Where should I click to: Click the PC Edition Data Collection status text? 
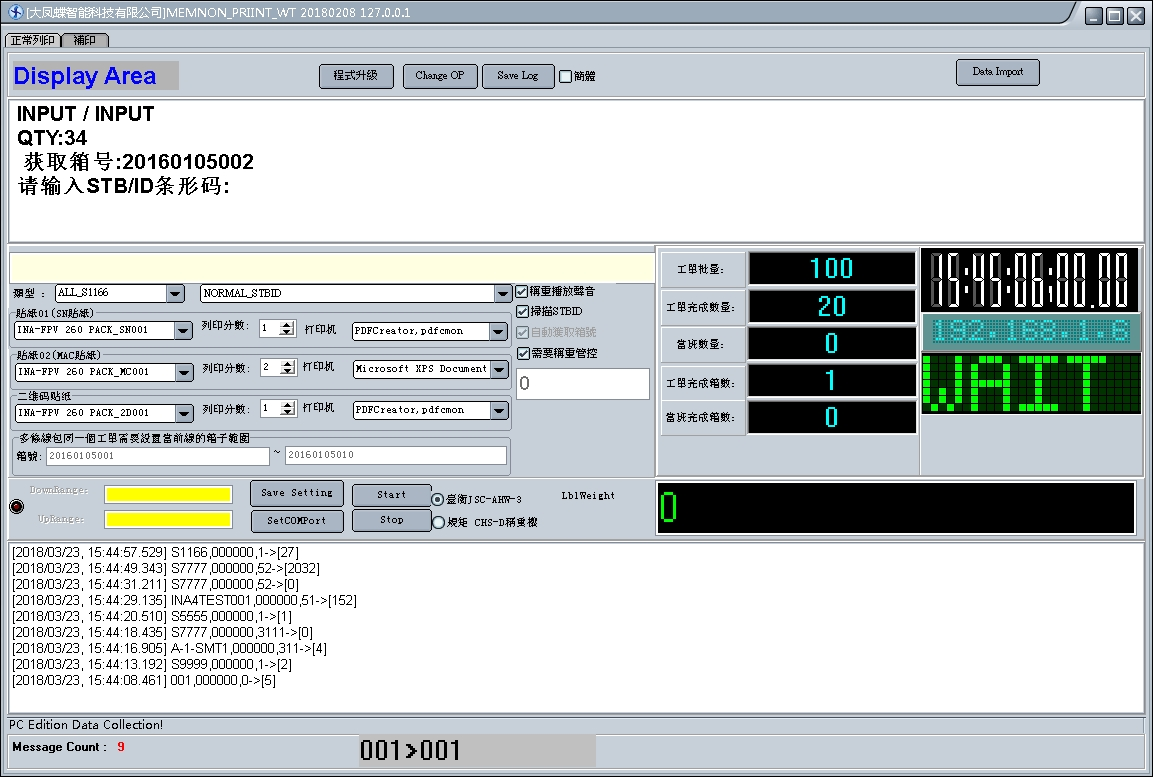point(86,725)
